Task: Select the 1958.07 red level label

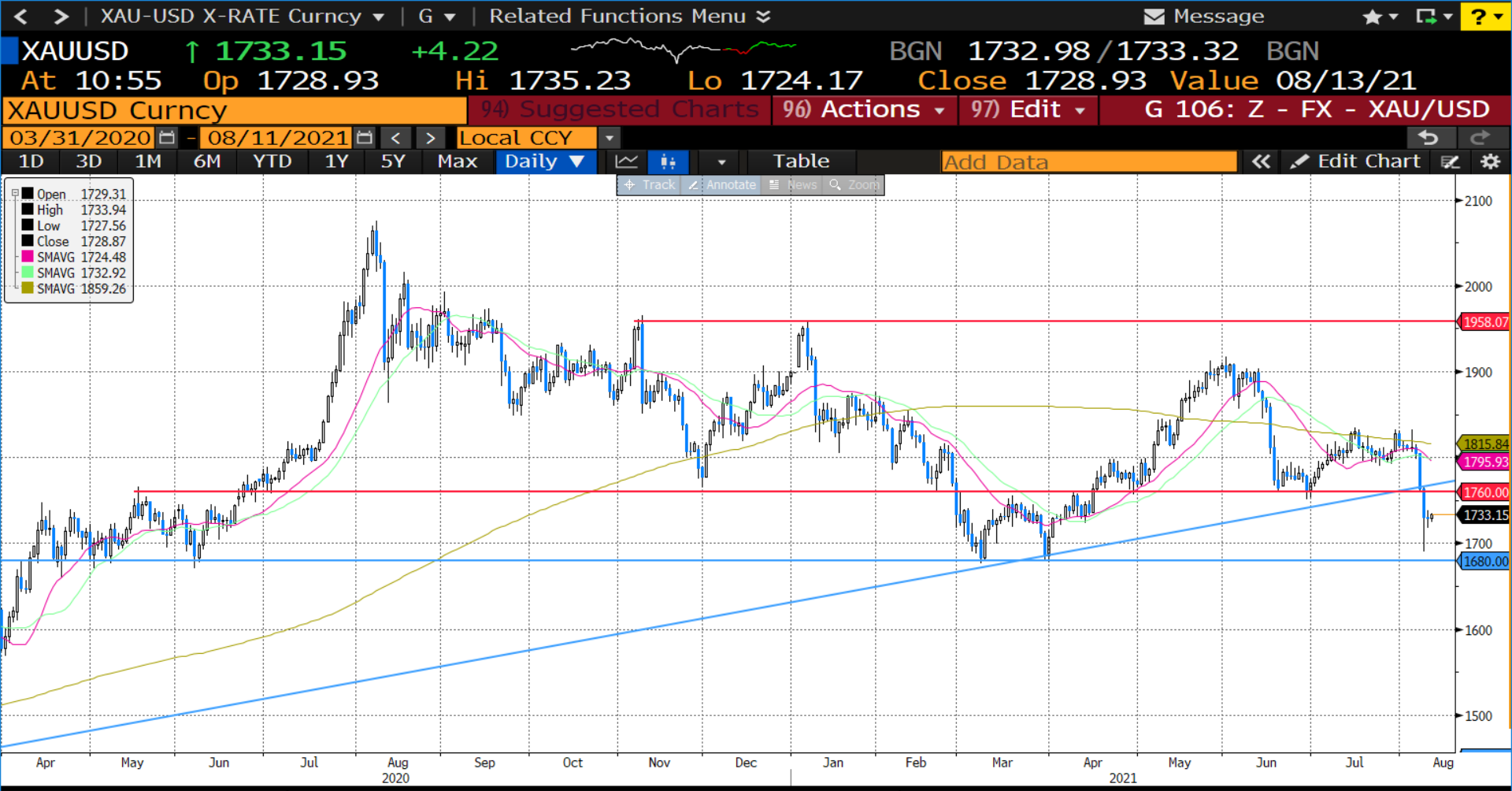Action: [1484, 321]
